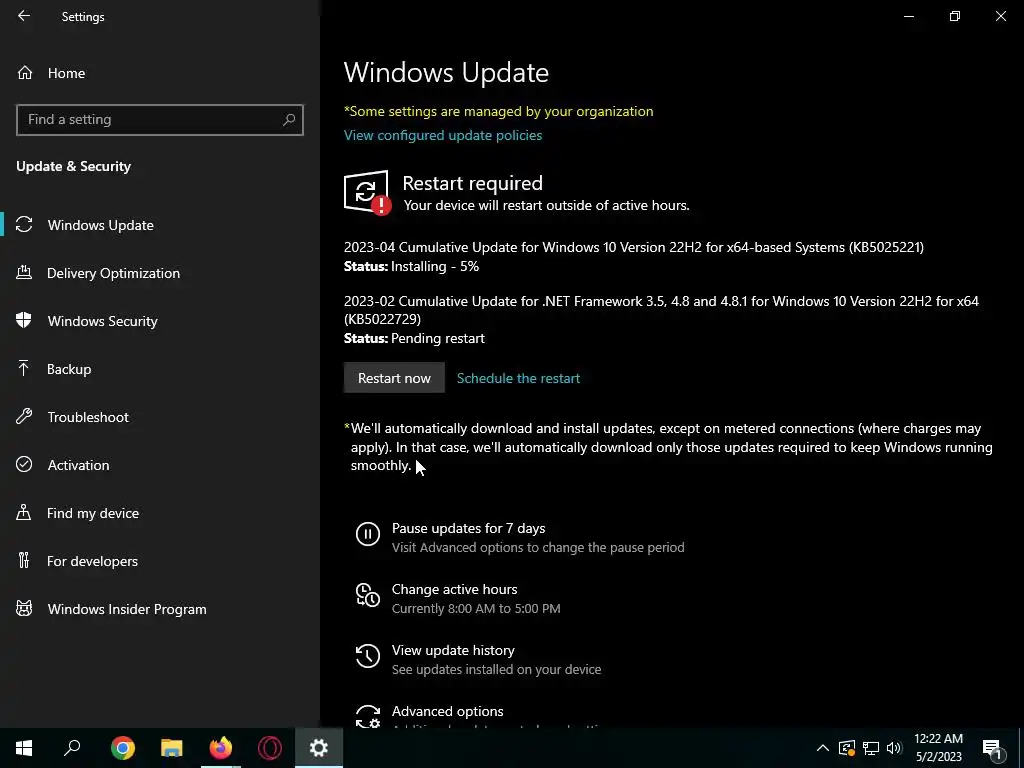Click the Pause updates pause icon
The image size is (1024, 768).
pyautogui.click(x=368, y=534)
